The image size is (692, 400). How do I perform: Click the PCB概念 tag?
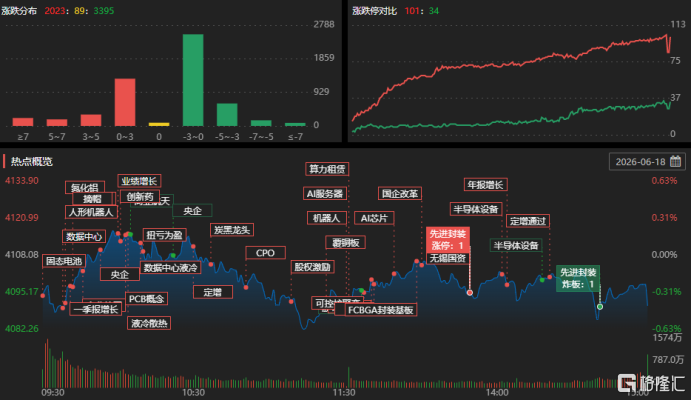click(147, 298)
